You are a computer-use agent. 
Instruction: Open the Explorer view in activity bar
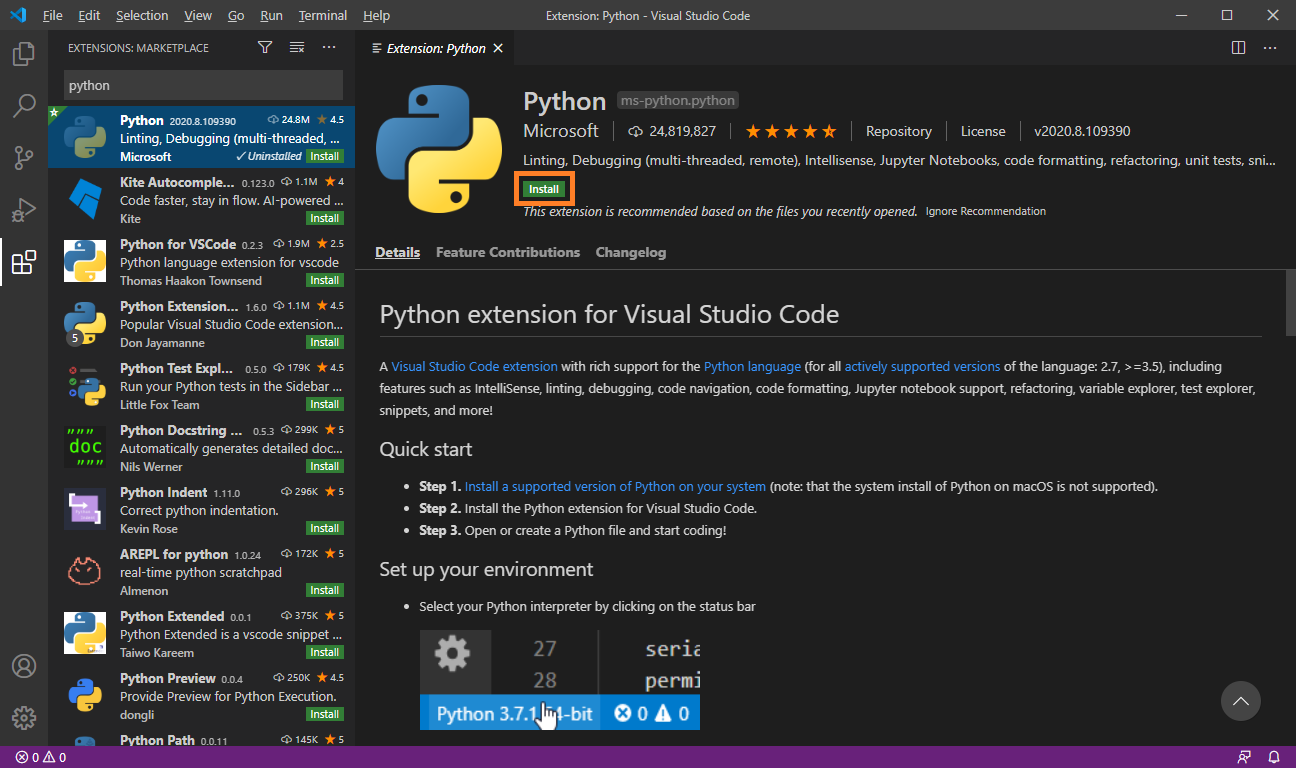click(24, 54)
